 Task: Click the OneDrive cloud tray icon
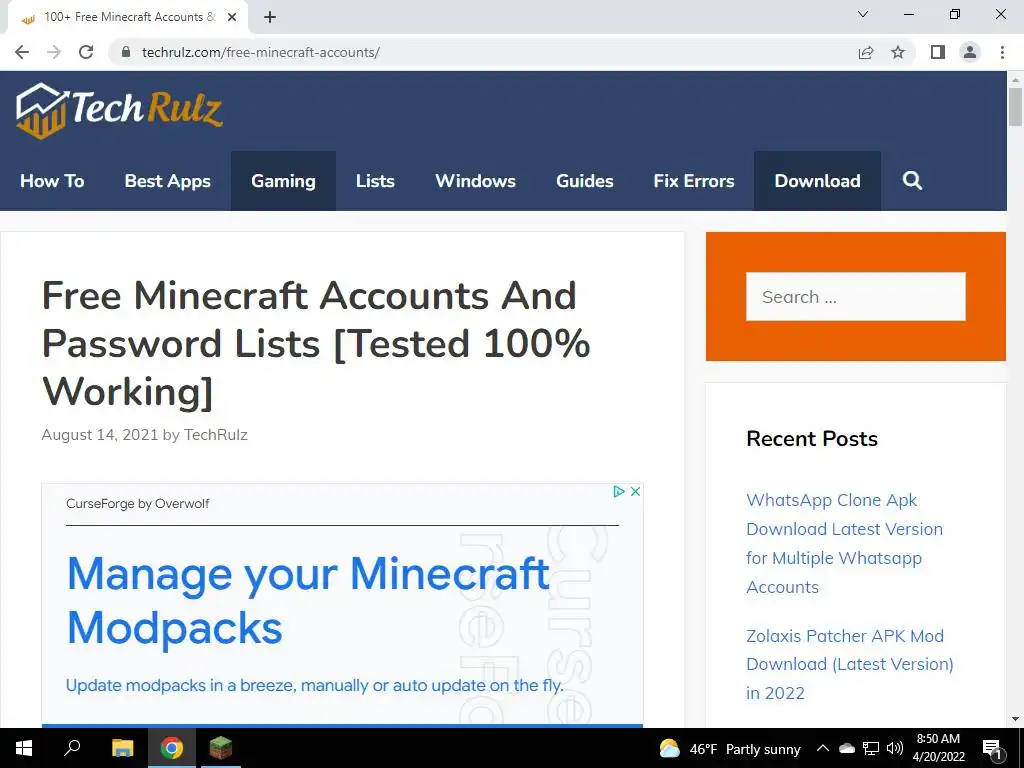coord(847,748)
